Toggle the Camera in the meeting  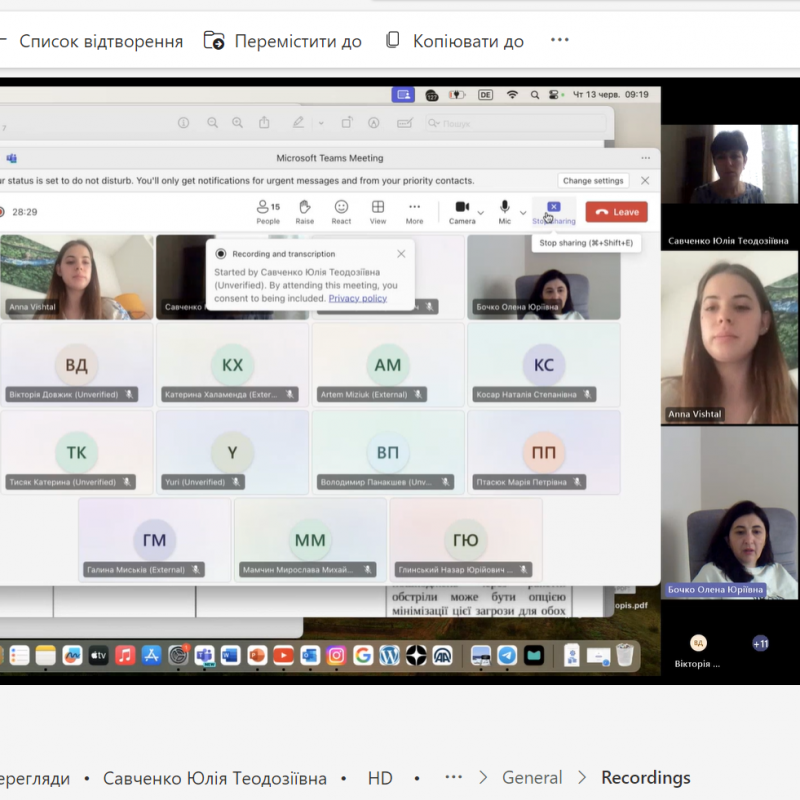point(462,212)
